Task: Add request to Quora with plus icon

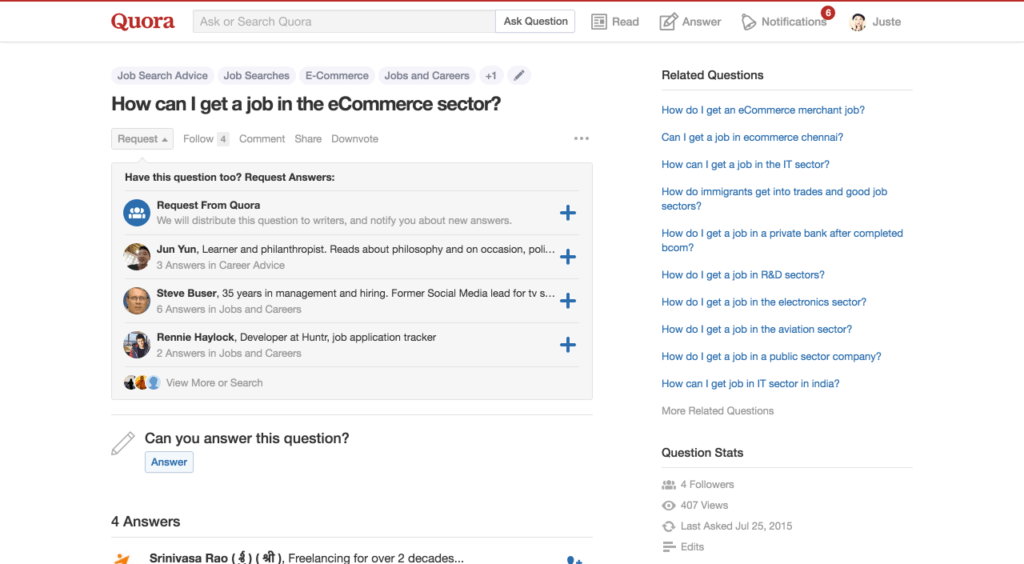Action: [568, 213]
